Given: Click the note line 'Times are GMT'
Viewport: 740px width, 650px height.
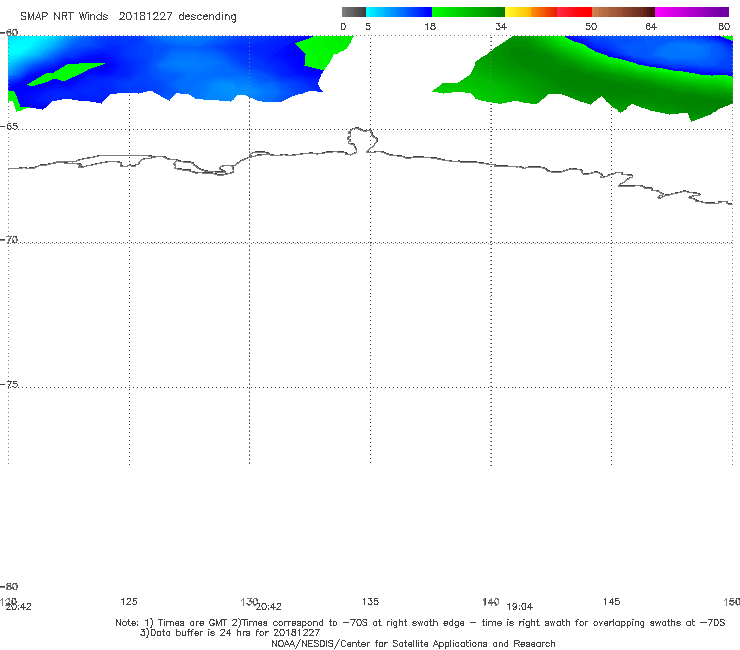Looking at the screenshot, I should point(193,623).
